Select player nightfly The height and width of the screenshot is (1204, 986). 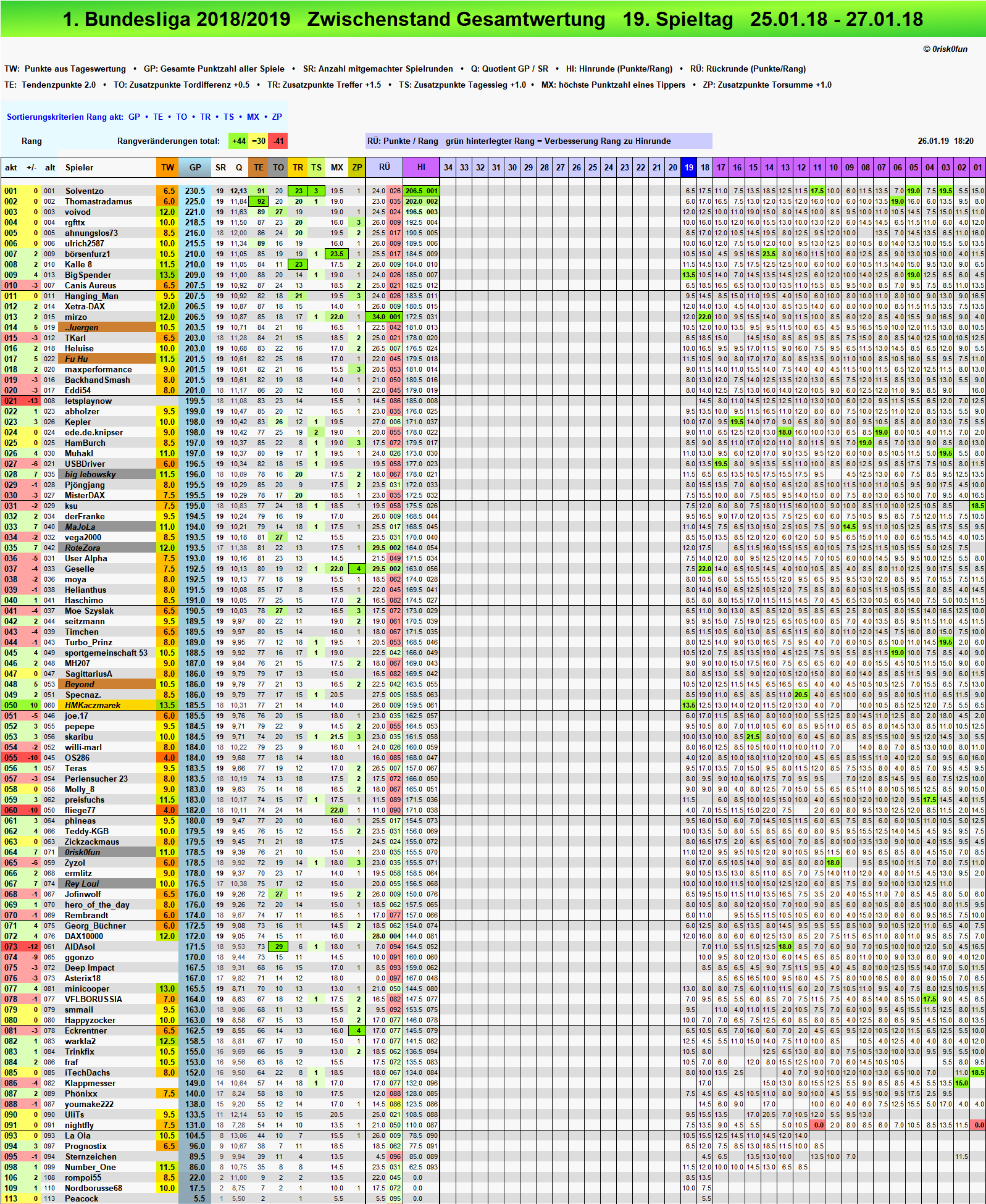[80, 1125]
